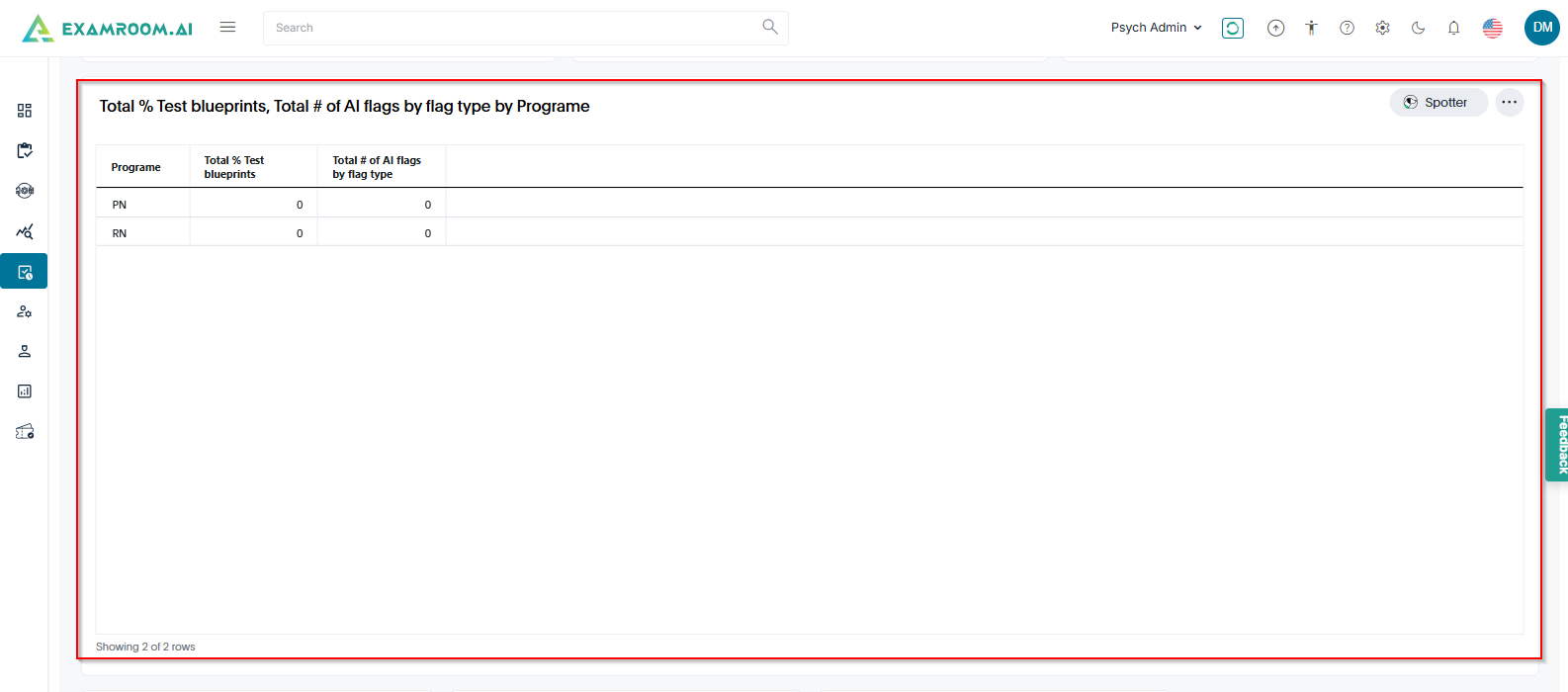This screenshot has height=692, width=1568.
Task: Click PN row Test blueprints value 0
Action: (x=300, y=205)
